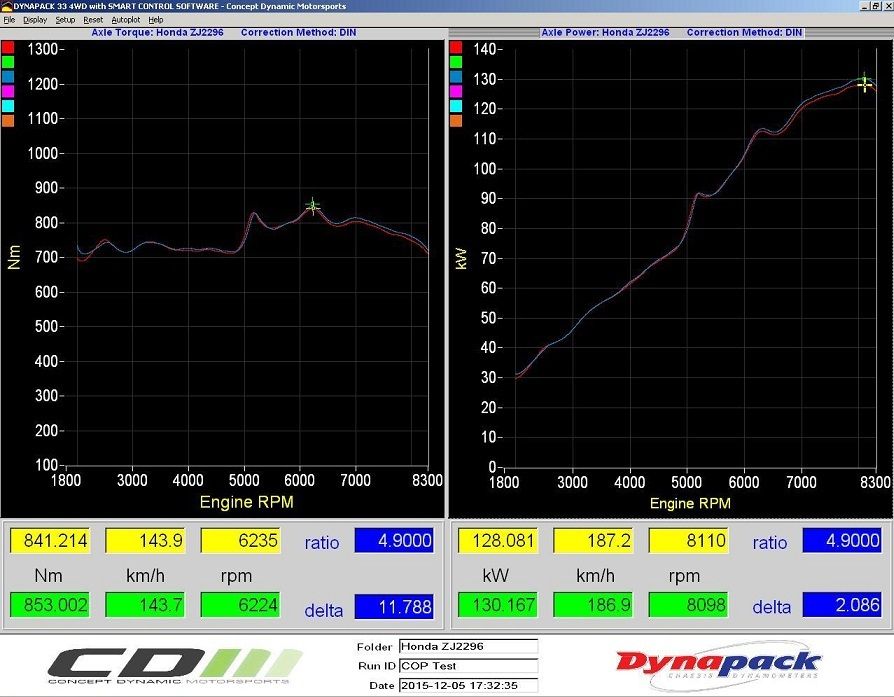Toggle the magenta run on the torque chart
The width and height of the screenshot is (894, 697).
click(7, 91)
